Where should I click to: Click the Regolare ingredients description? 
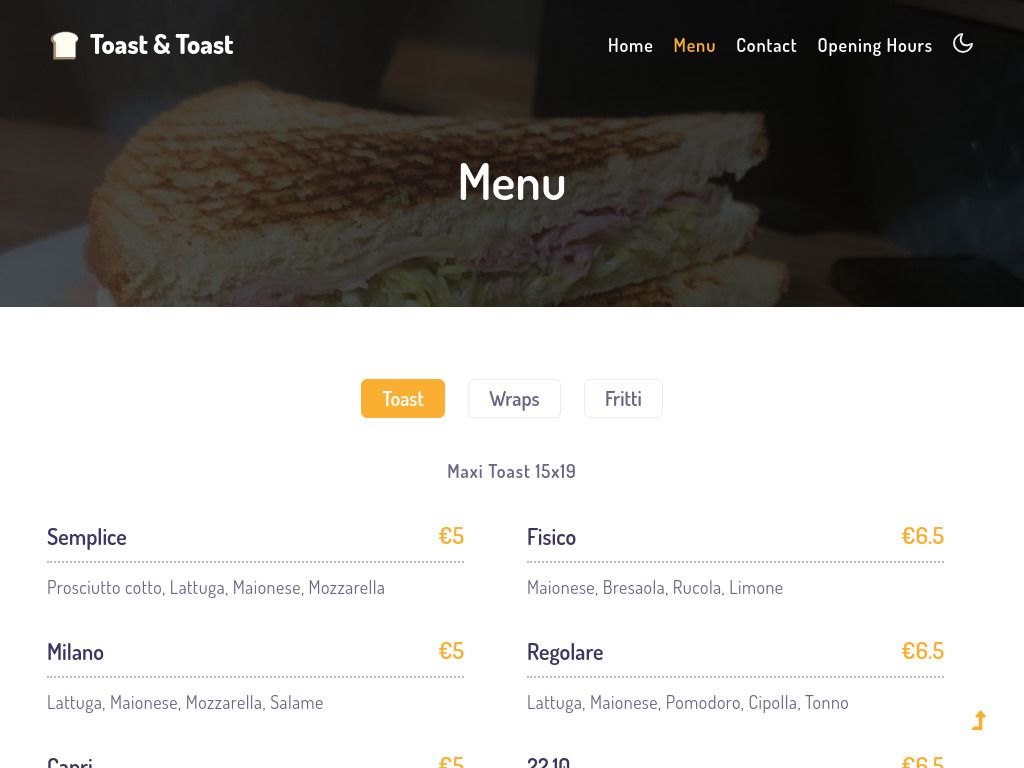pyautogui.click(x=687, y=702)
